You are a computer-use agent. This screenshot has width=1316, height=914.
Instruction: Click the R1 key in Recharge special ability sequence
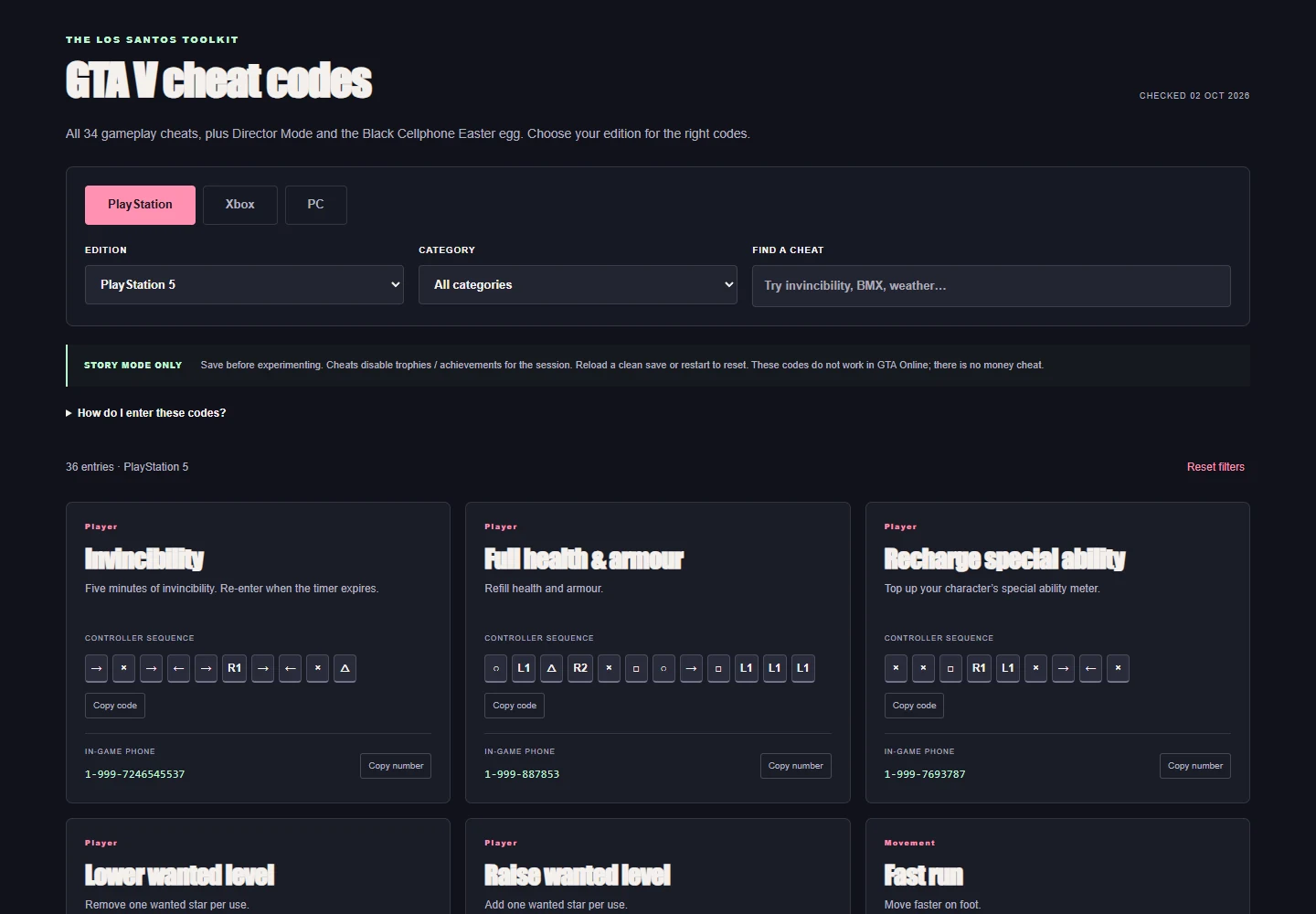click(x=979, y=668)
